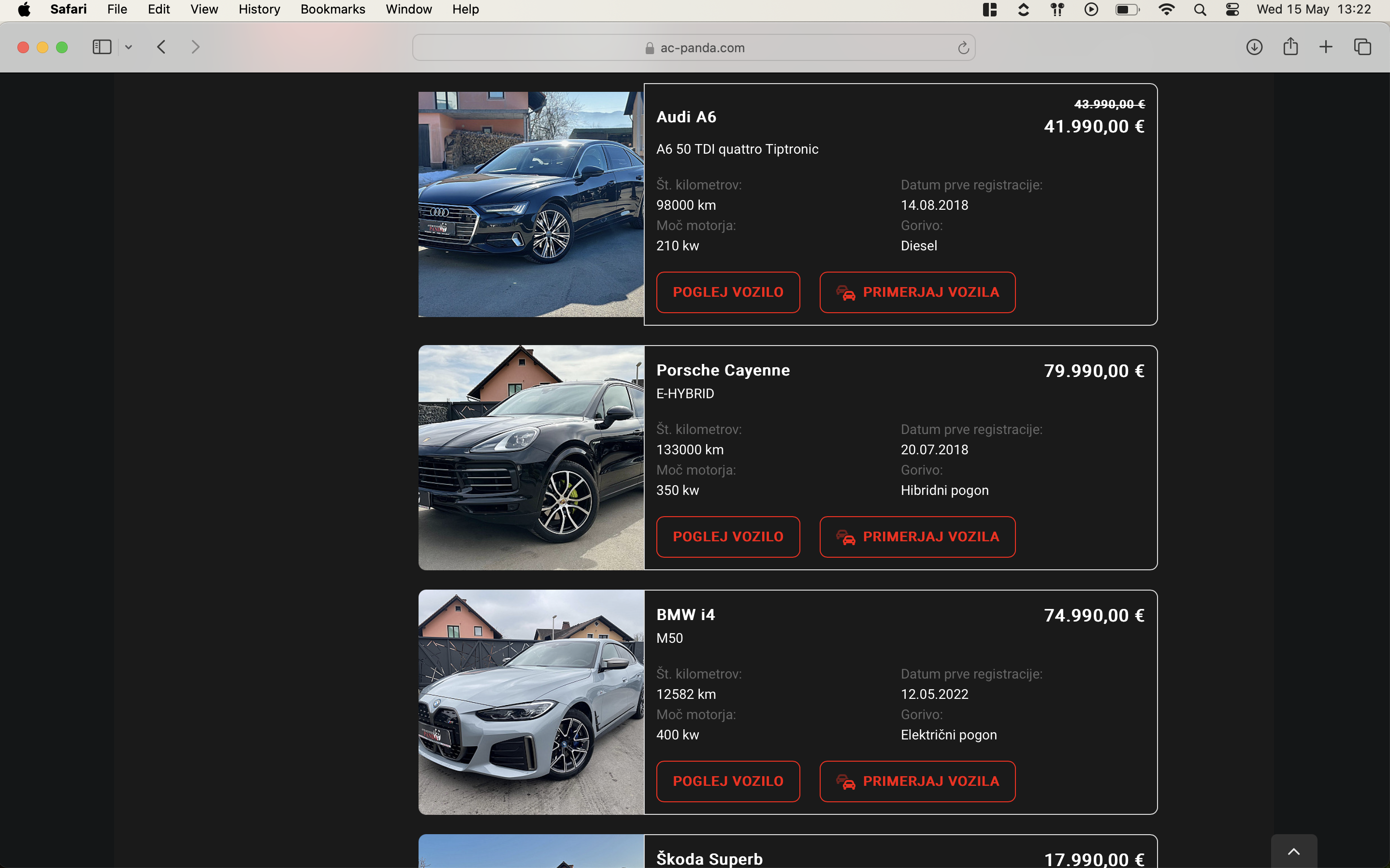
Task: Click the Audi A6 title
Action: [x=686, y=117]
